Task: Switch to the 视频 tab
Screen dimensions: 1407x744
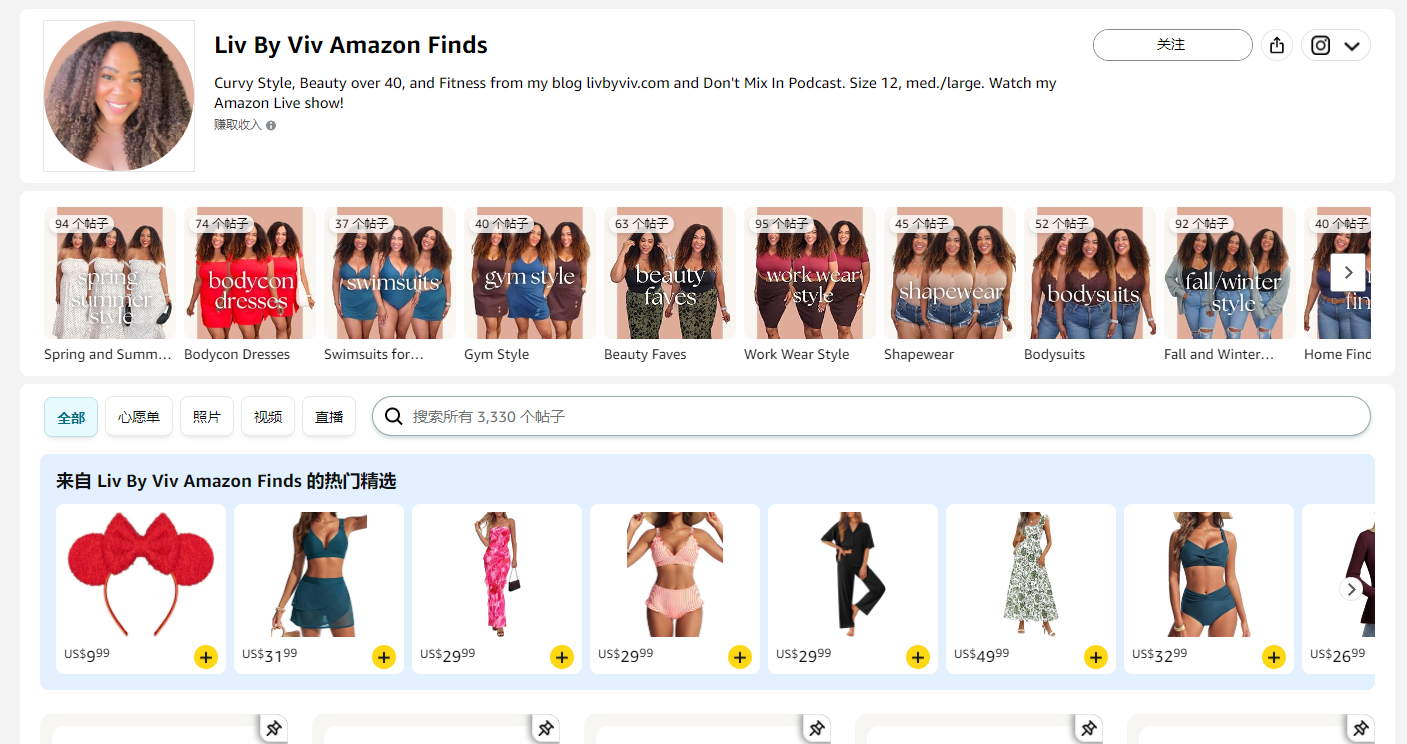Action: [x=268, y=417]
